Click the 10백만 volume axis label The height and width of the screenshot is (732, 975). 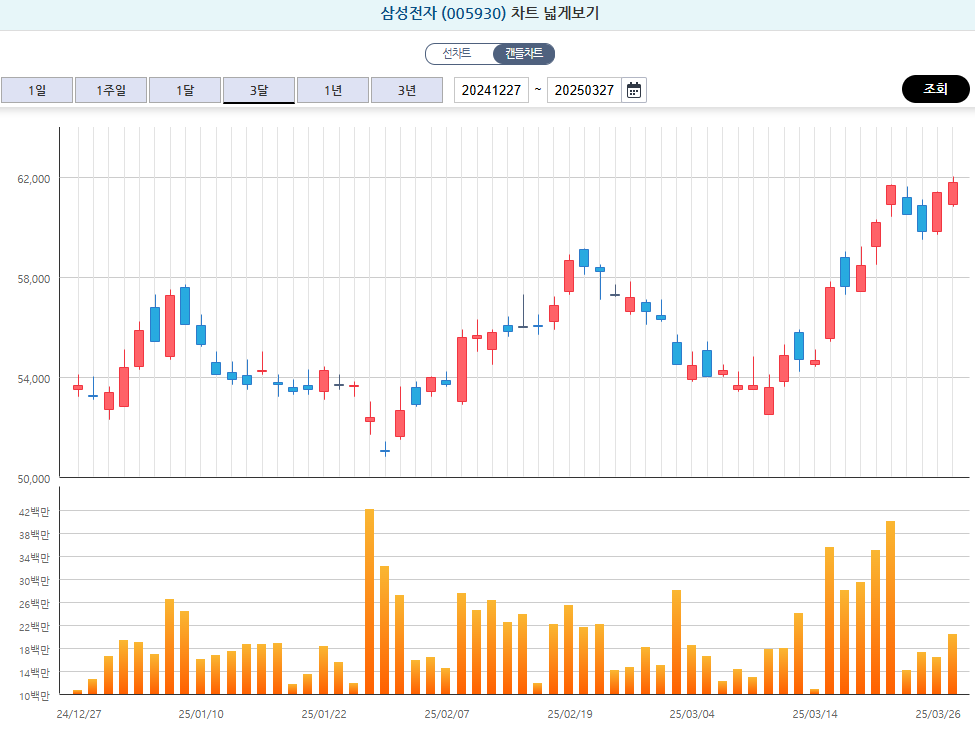pos(34,696)
